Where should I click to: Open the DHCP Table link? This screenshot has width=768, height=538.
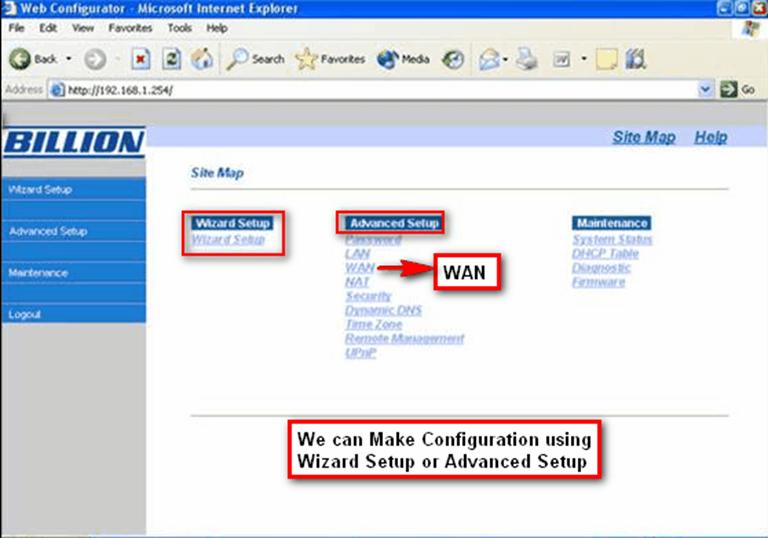click(605, 254)
